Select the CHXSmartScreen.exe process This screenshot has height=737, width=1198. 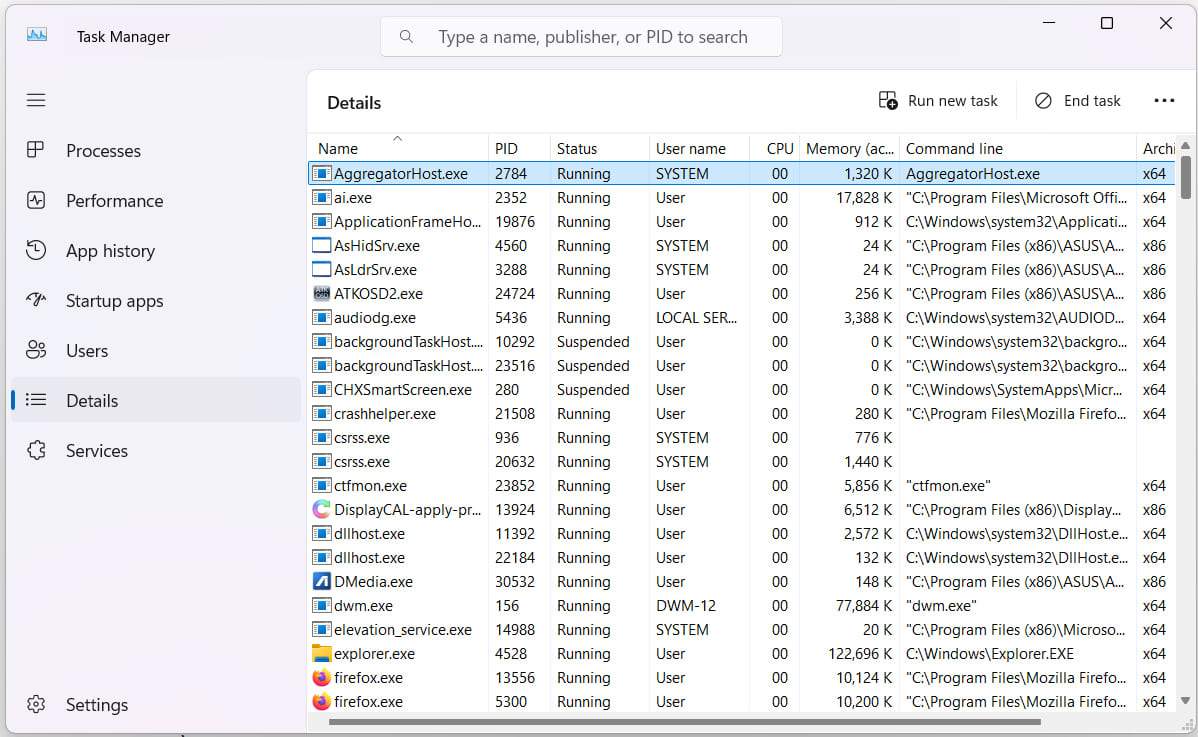click(x=741, y=390)
